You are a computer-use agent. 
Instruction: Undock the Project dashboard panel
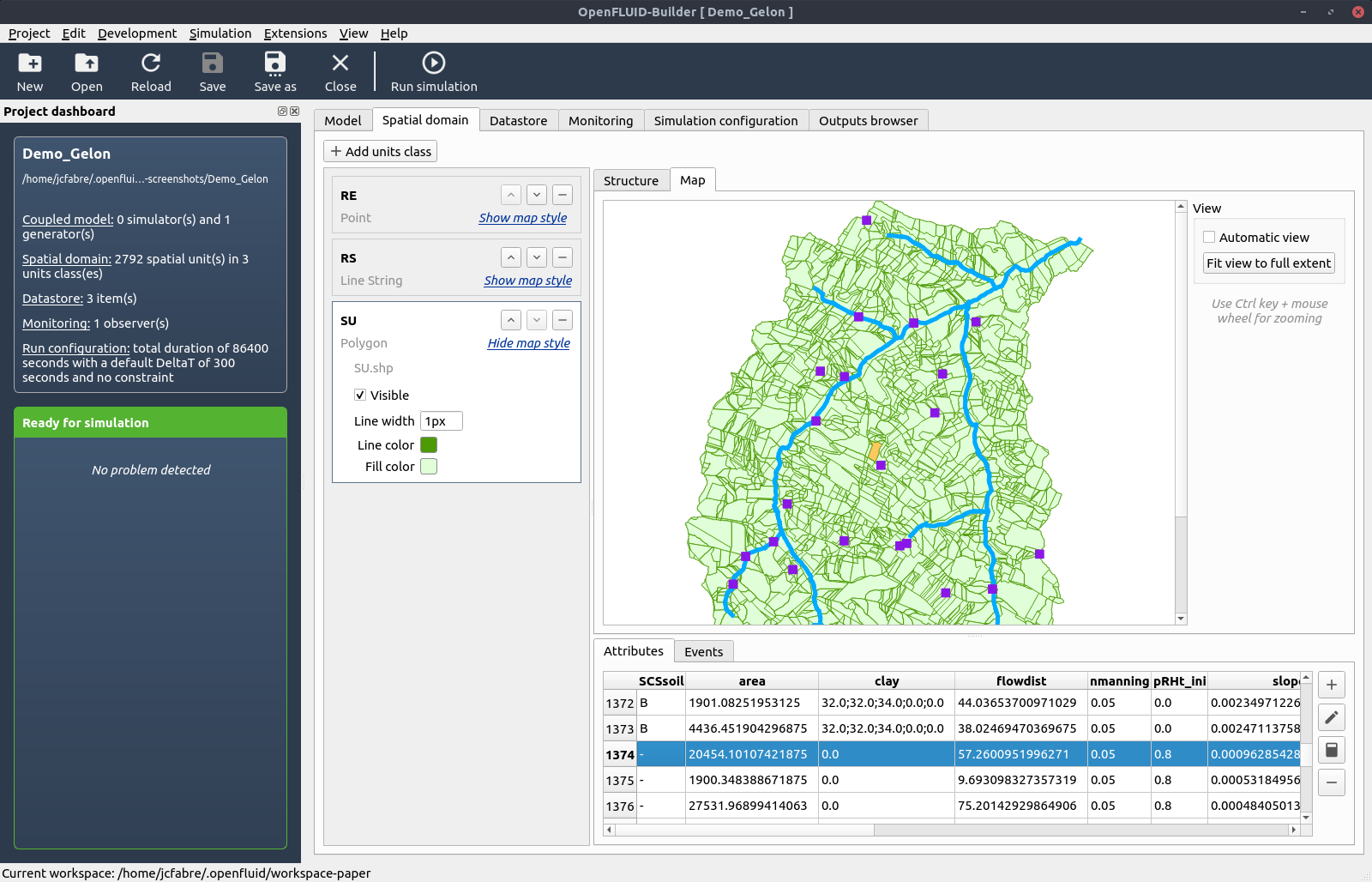282,112
